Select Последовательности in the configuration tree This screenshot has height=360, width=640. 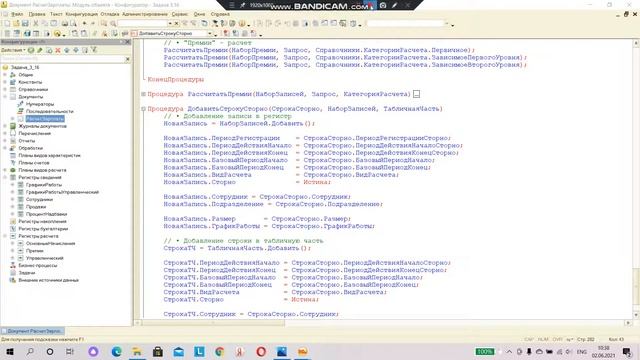pos(50,111)
